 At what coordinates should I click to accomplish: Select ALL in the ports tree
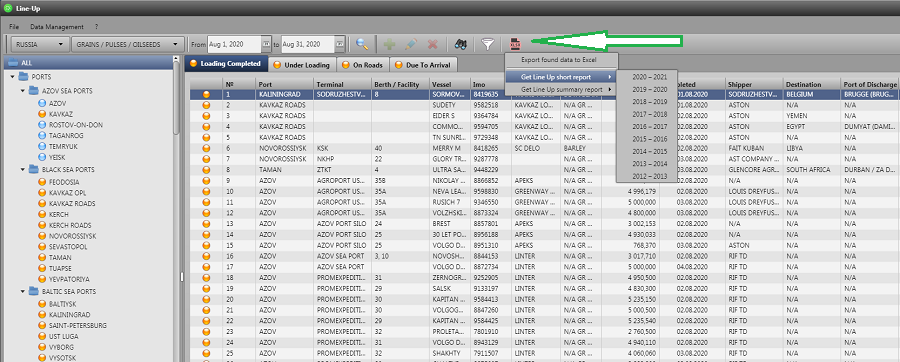click(x=26, y=63)
